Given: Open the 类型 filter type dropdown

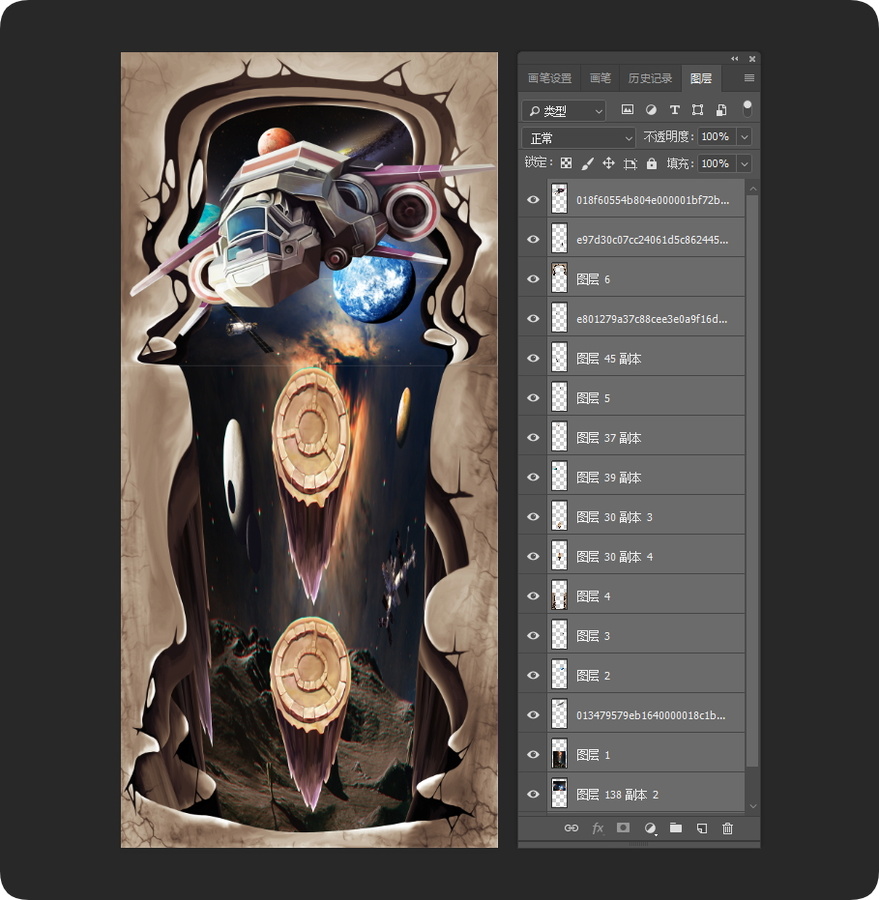Looking at the screenshot, I should (x=564, y=110).
